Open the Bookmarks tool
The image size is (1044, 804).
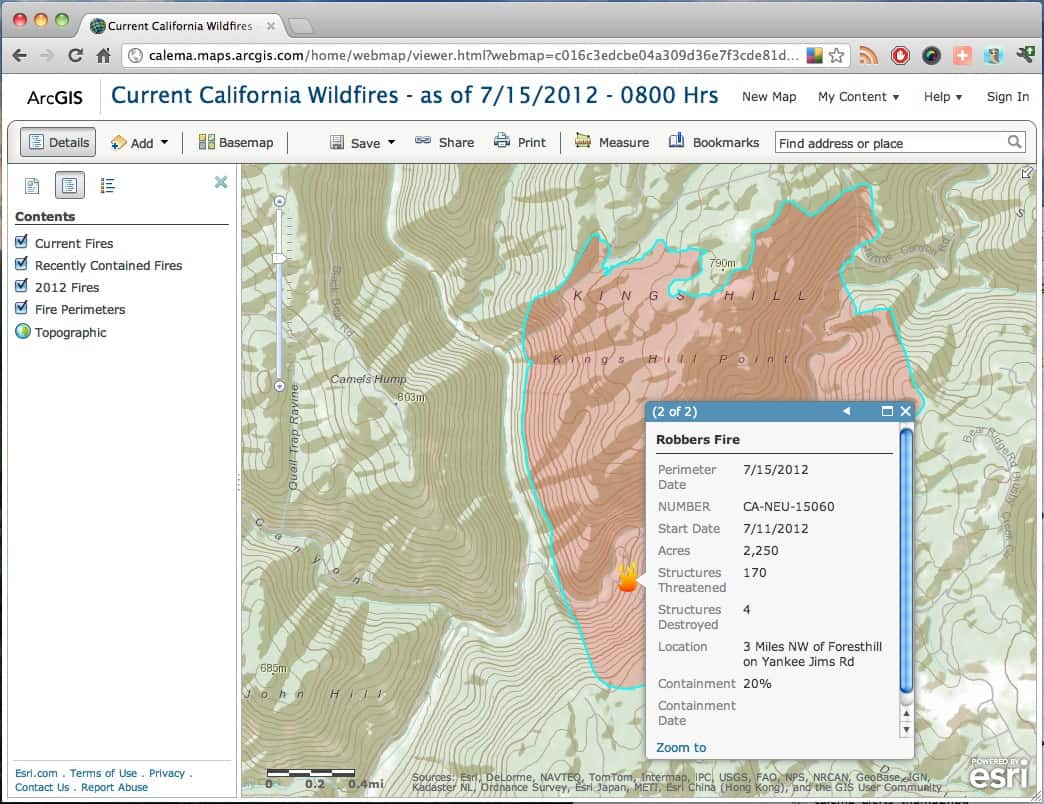click(714, 142)
